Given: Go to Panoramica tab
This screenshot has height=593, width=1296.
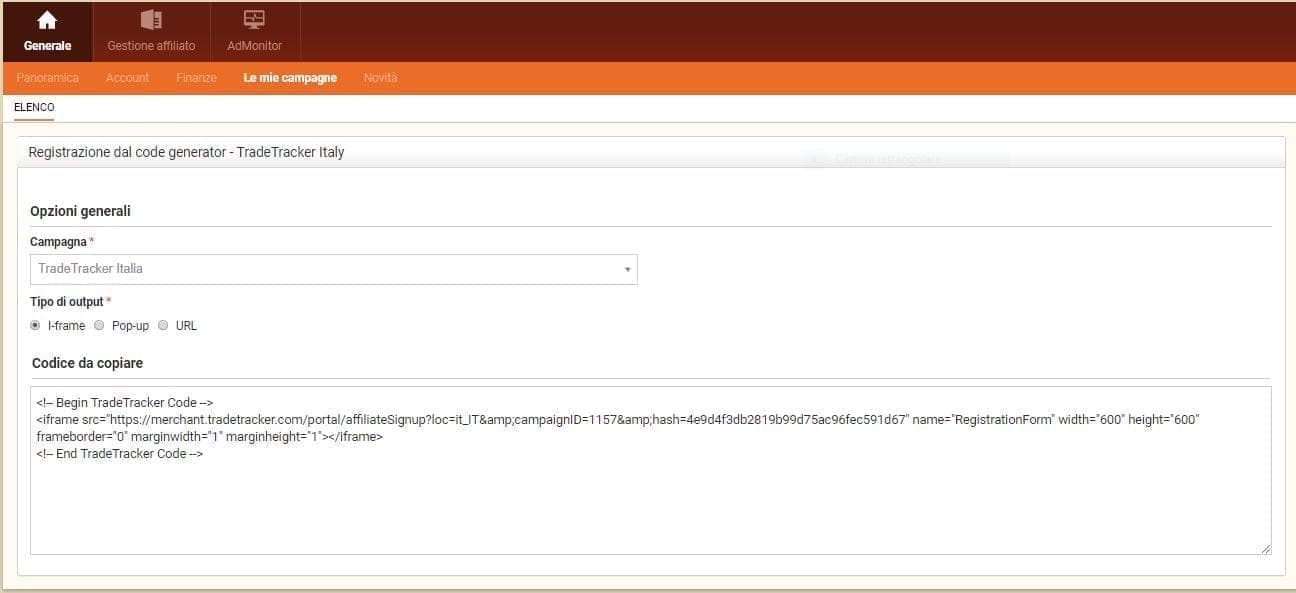Looking at the screenshot, I should pyautogui.click(x=48, y=78).
